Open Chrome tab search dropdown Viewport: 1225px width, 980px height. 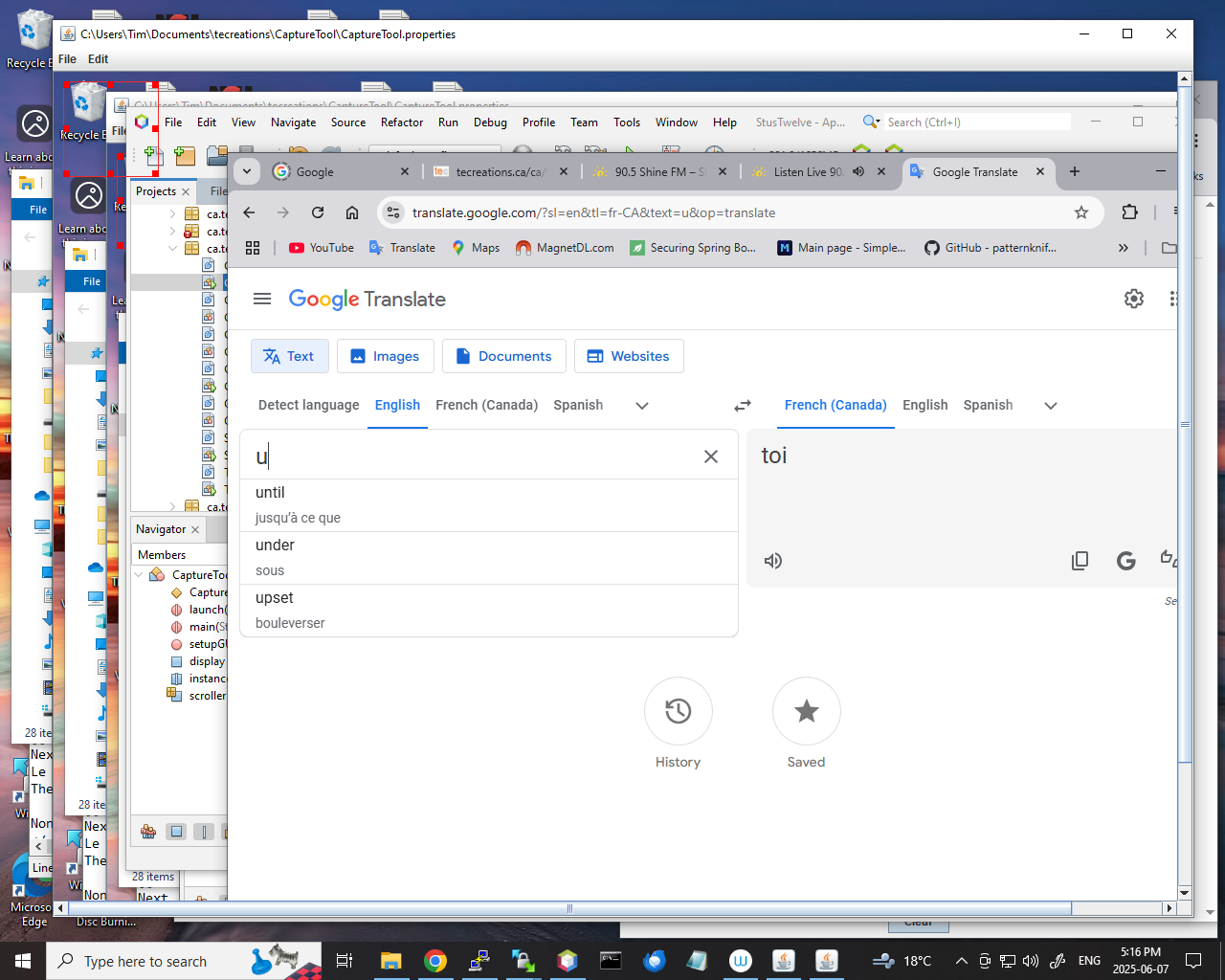(247, 171)
